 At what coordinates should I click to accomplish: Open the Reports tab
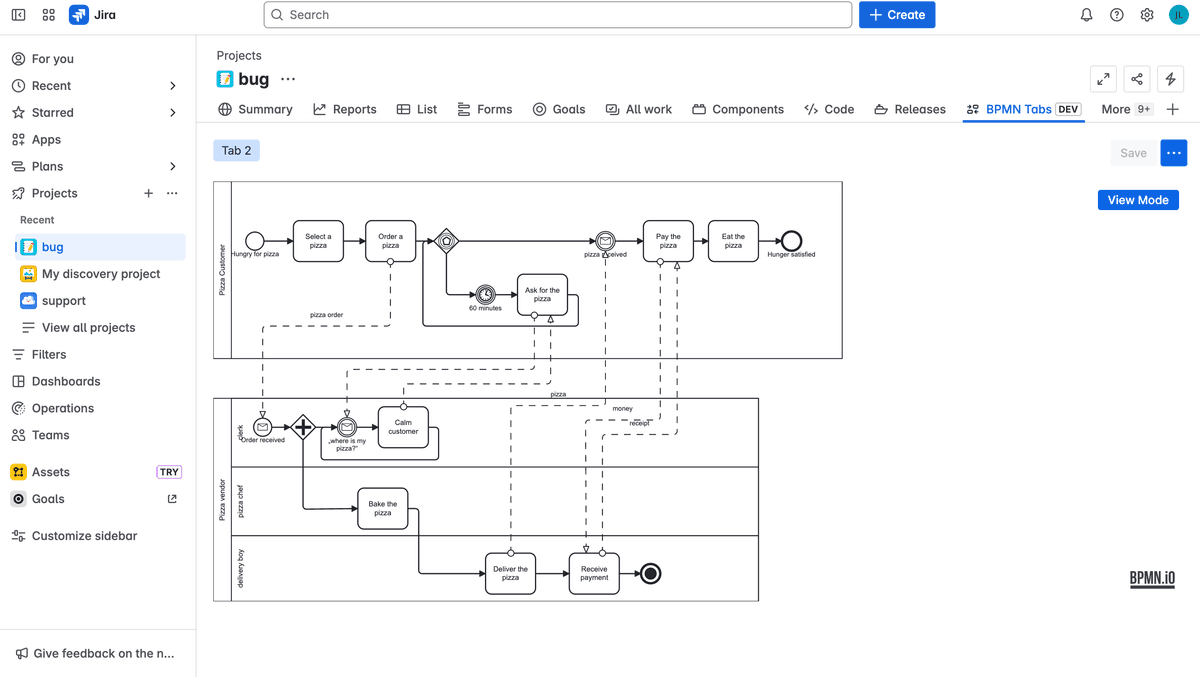pos(344,109)
